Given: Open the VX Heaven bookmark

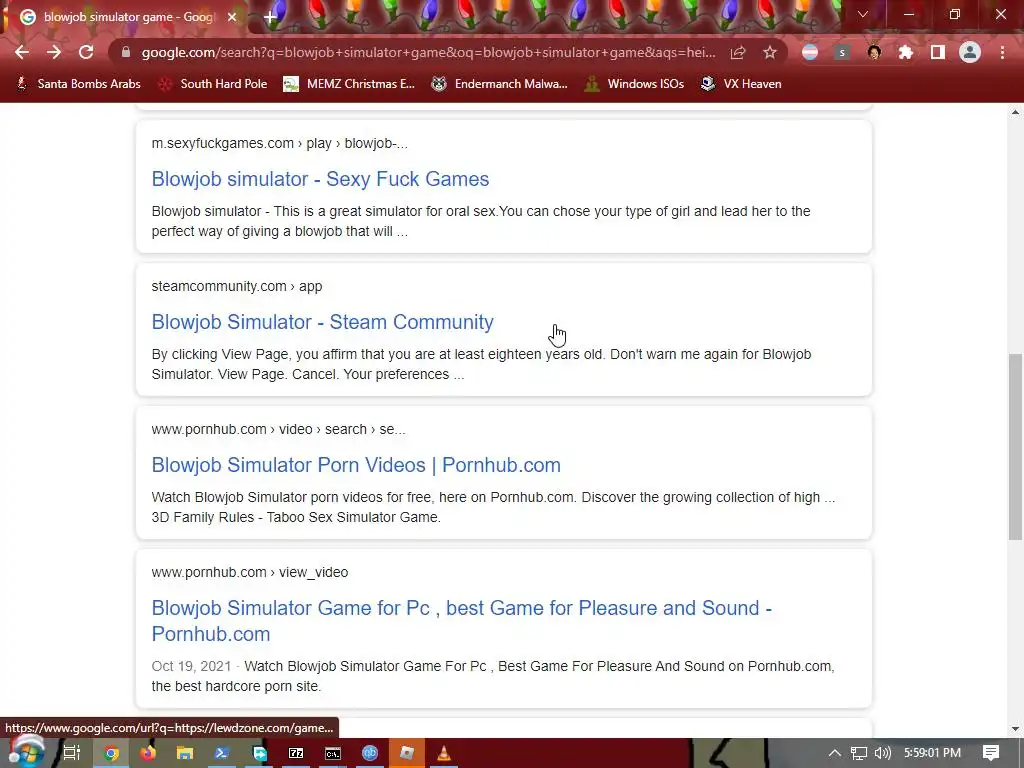Looking at the screenshot, I should pyautogui.click(x=741, y=84).
